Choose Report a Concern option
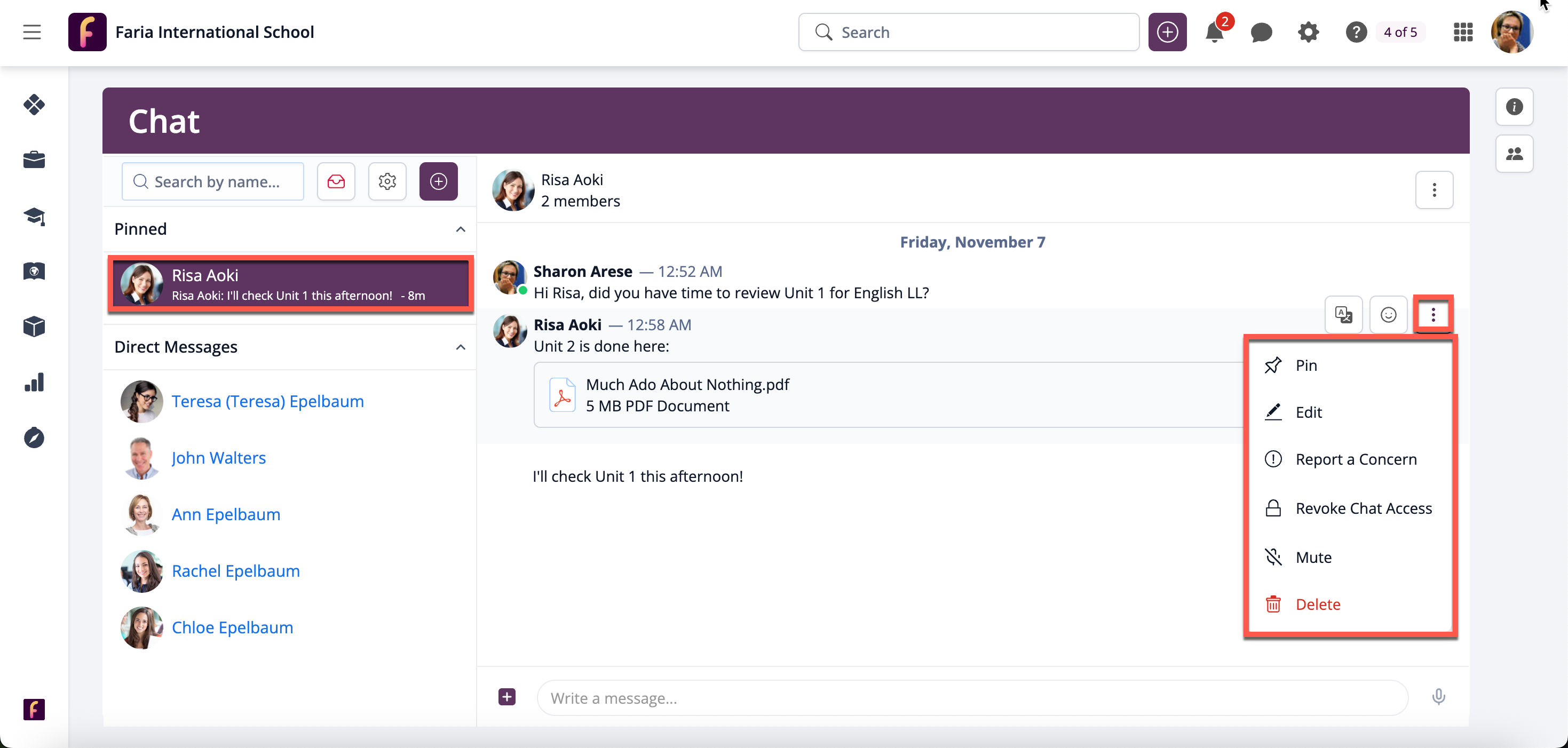The width and height of the screenshot is (1568, 748). (1356, 459)
